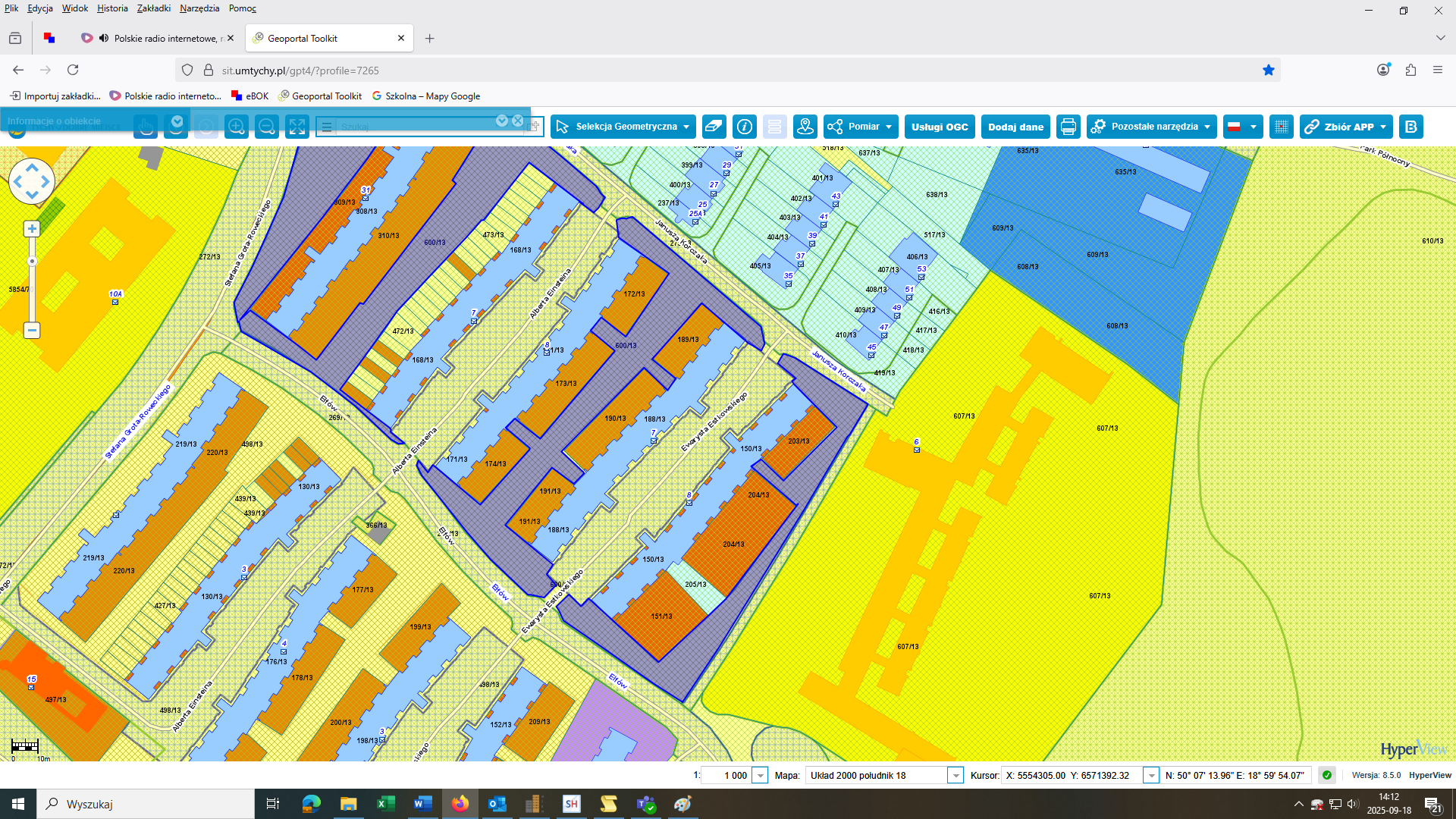The image size is (1456, 819).
Task: Select the eraser clear selection tool
Action: tap(714, 127)
